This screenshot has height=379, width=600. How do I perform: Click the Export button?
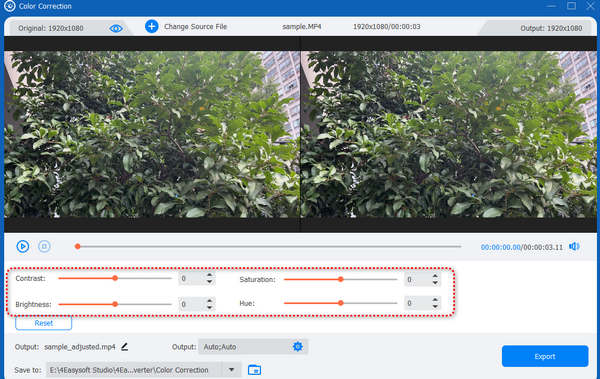[x=545, y=356]
